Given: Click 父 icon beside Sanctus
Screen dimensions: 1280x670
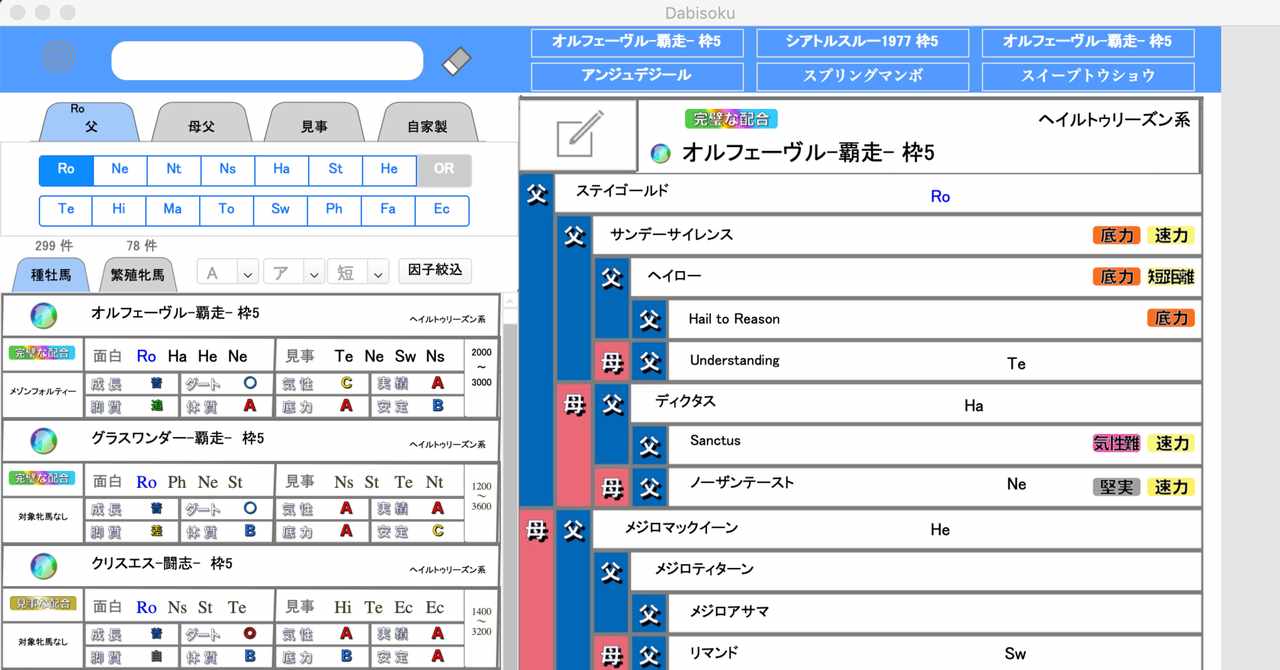Looking at the screenshot, I should [x=650, y=444].
